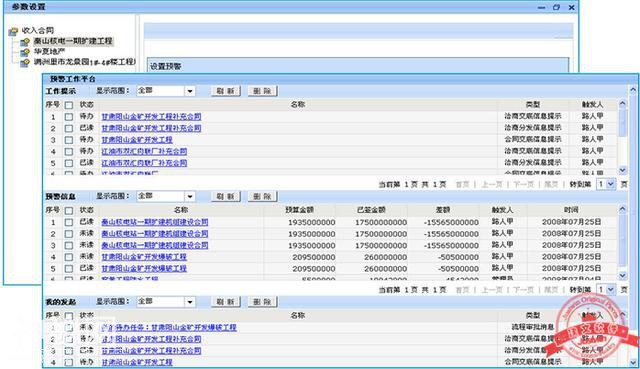
Task: Click the icon beside 调洲里市龙泉园 project
Action: coord(25,62)
